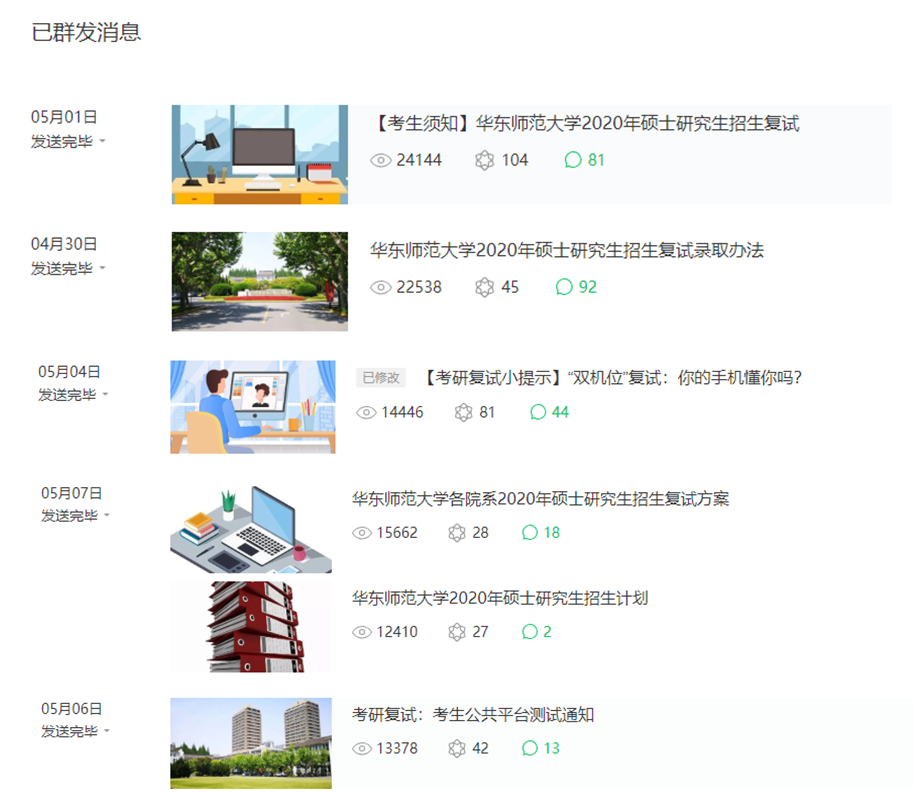This screenshot has height=794, width=913.
Task: Click the comment bubble icon showing 92
Action: click(564, 287)
